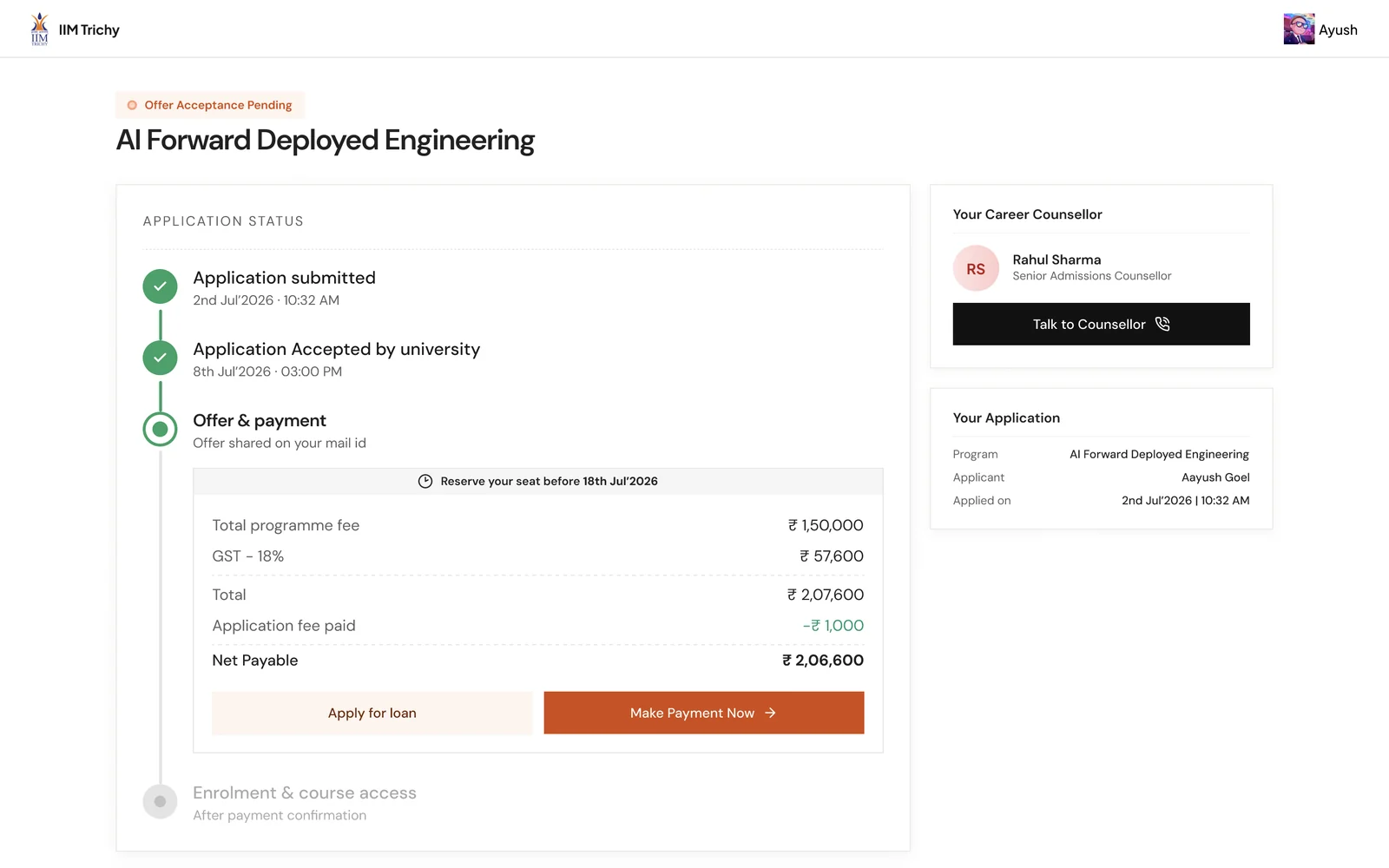The width and height of the screenshot is (1389, 868).
Task: Click the Your Career Counsellor heading
Action: (1028, 214)
